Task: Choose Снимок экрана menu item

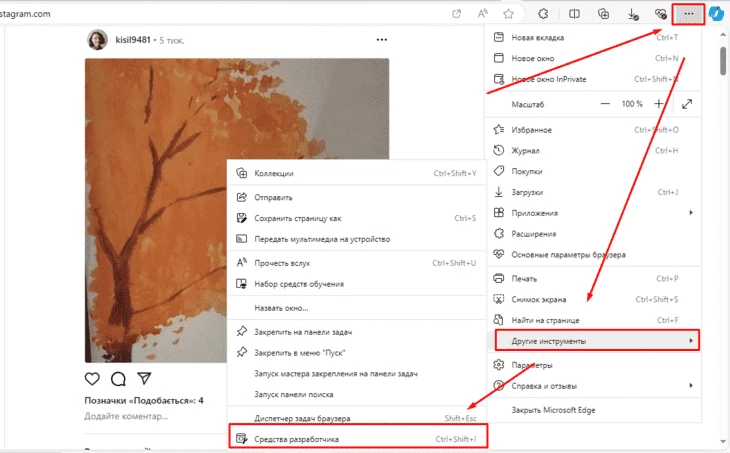Action: (593, 299)
